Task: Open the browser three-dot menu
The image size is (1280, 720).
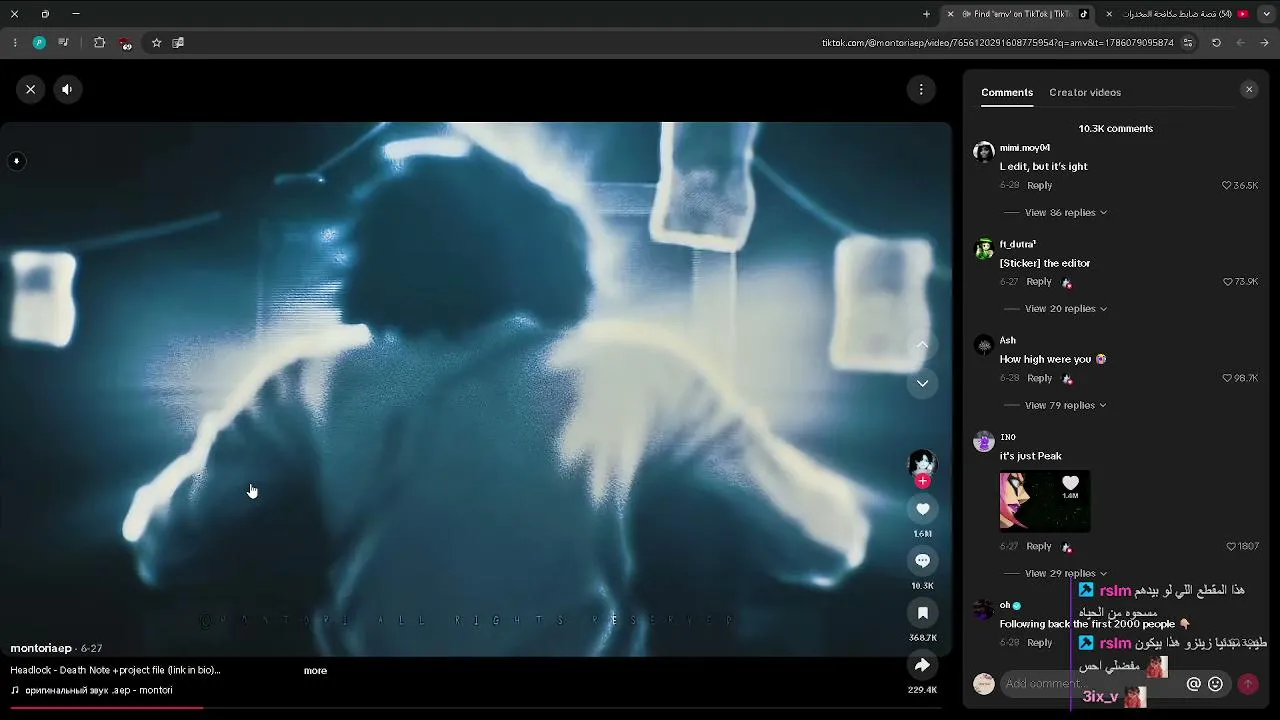Action: coord(14,43)
